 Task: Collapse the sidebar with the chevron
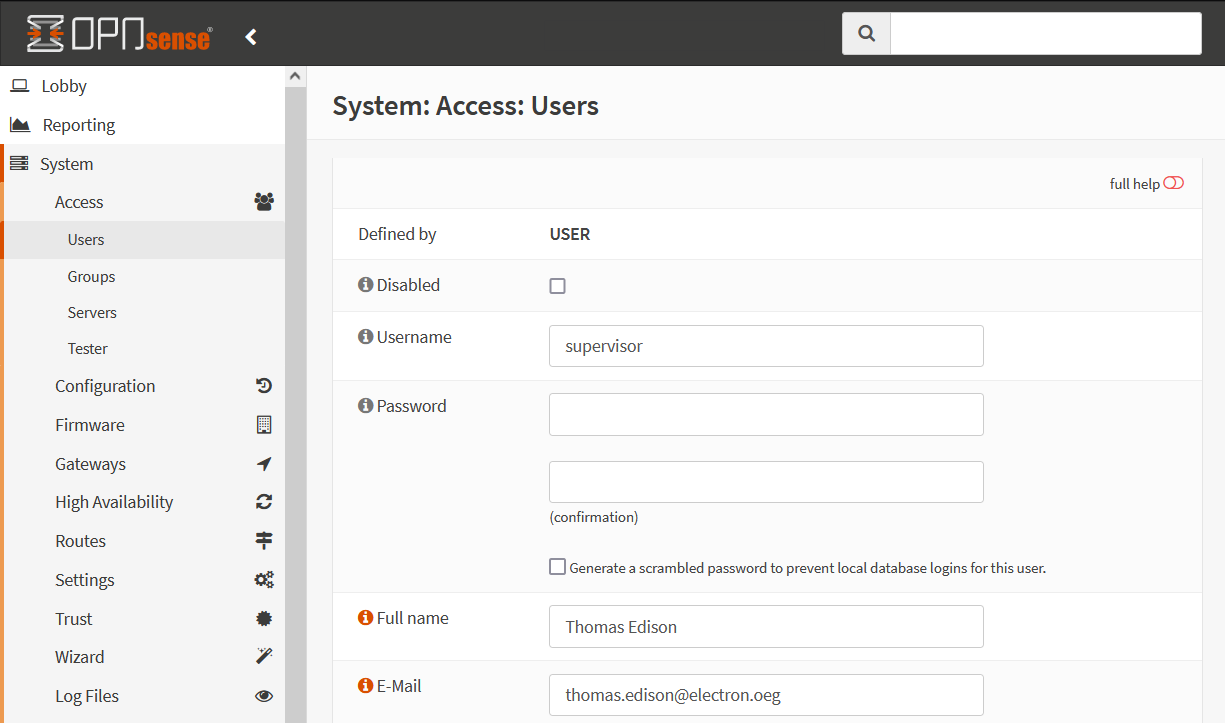pyautogui.click(x=251, y=37)
